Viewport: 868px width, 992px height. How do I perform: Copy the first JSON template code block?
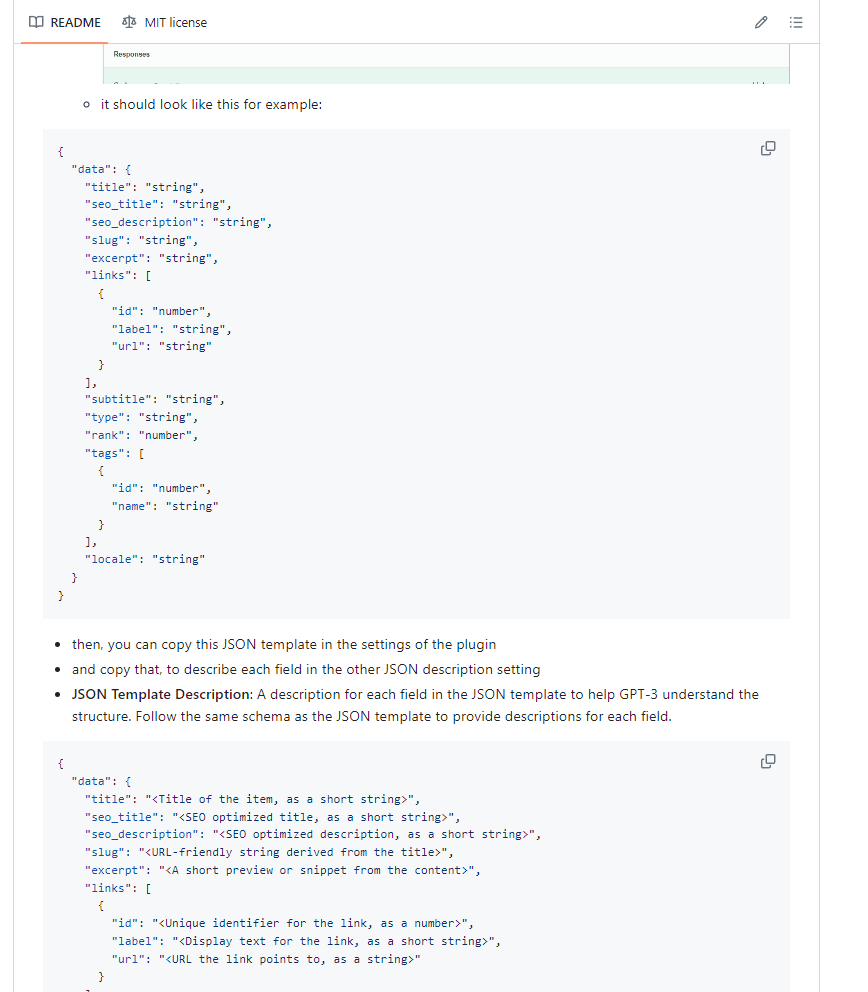[768, 149]
